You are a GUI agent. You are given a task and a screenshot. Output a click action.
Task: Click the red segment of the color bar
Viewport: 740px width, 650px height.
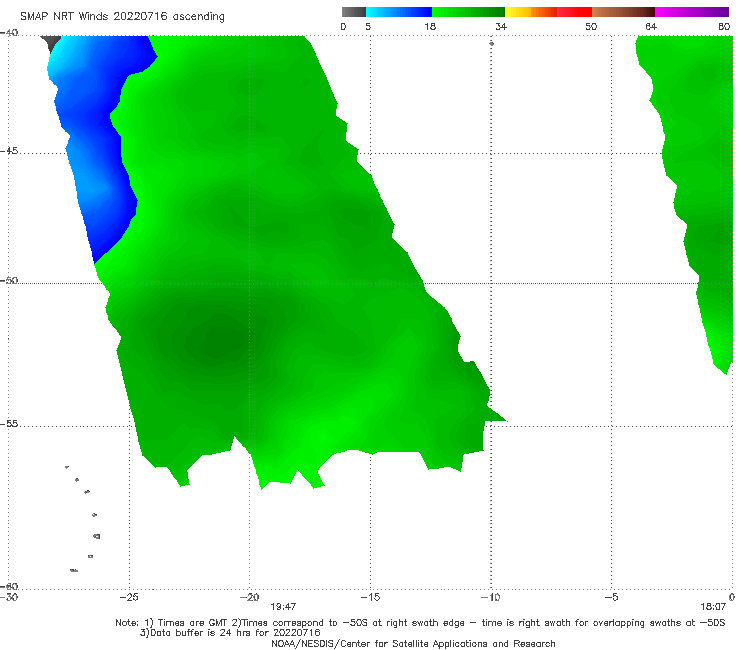click(574, 12)
